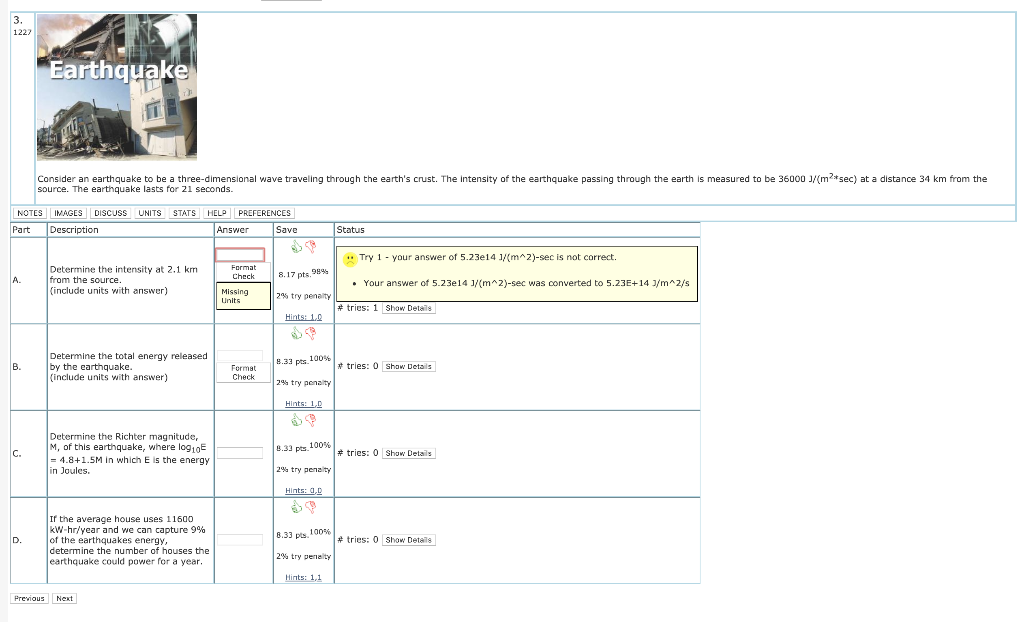Image resolution: width=1024 pixels, height=622 pixels.
Task: Click the red thumbs-down icon for part B
Action: point(311,333)
